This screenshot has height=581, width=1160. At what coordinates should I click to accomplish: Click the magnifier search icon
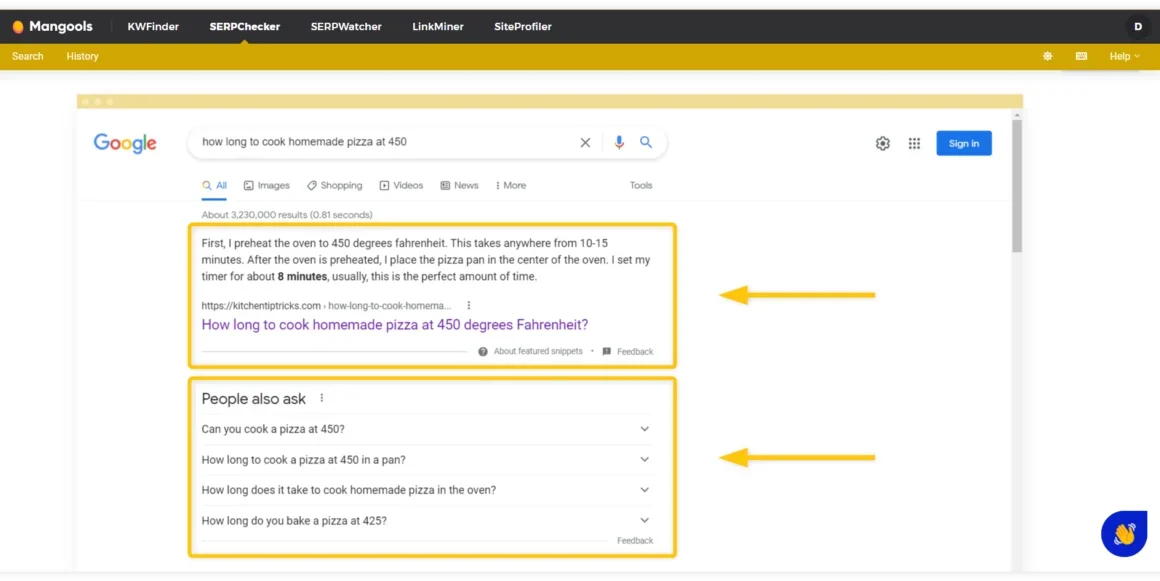[x=646, y=142]
